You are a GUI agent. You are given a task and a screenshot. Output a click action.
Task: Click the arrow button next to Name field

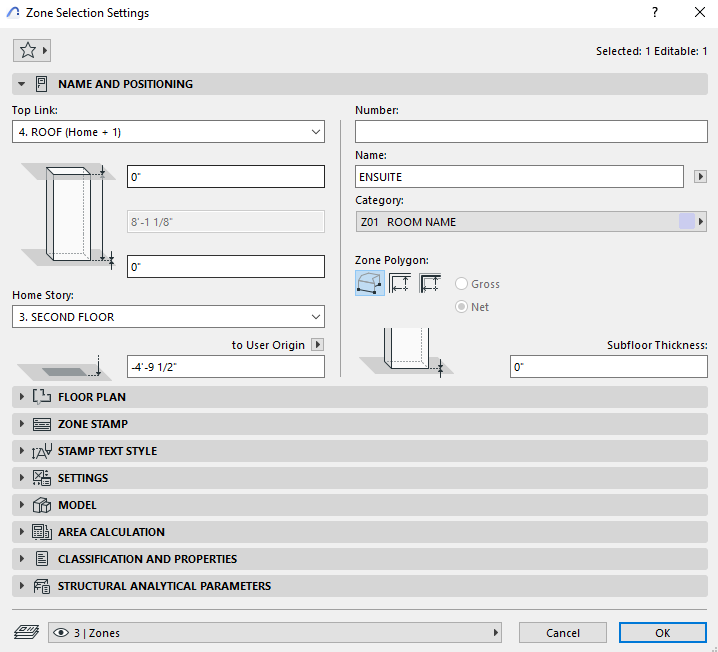[700, 177]
